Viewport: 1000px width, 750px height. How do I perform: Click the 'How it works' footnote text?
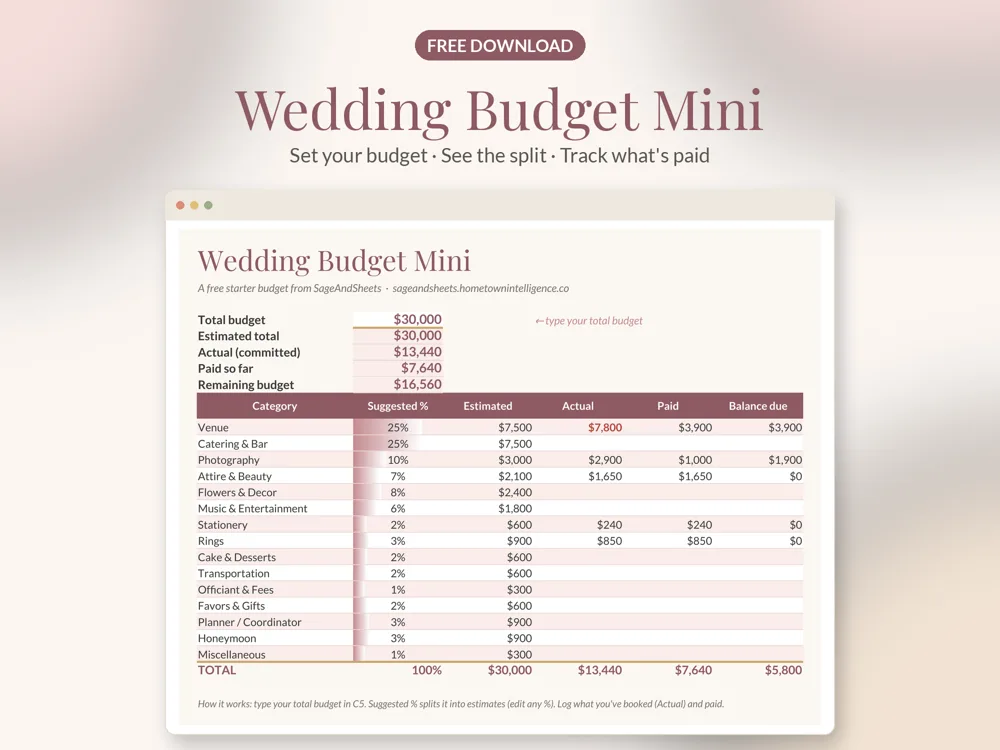460,704
